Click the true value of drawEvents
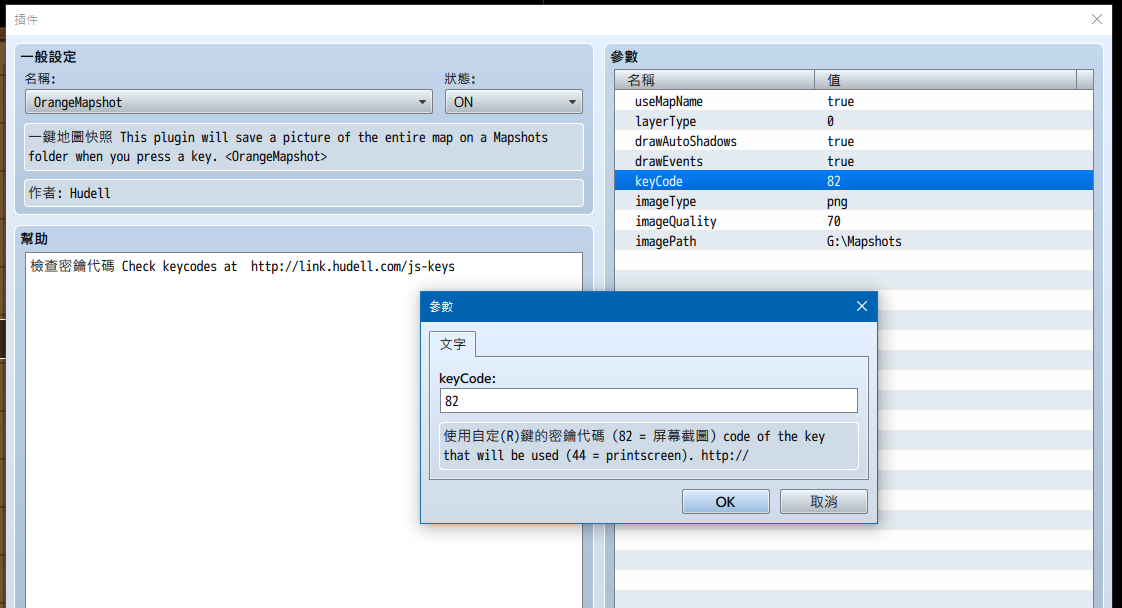The width and height of the screenshot is (1122, 608). point(840,162)
